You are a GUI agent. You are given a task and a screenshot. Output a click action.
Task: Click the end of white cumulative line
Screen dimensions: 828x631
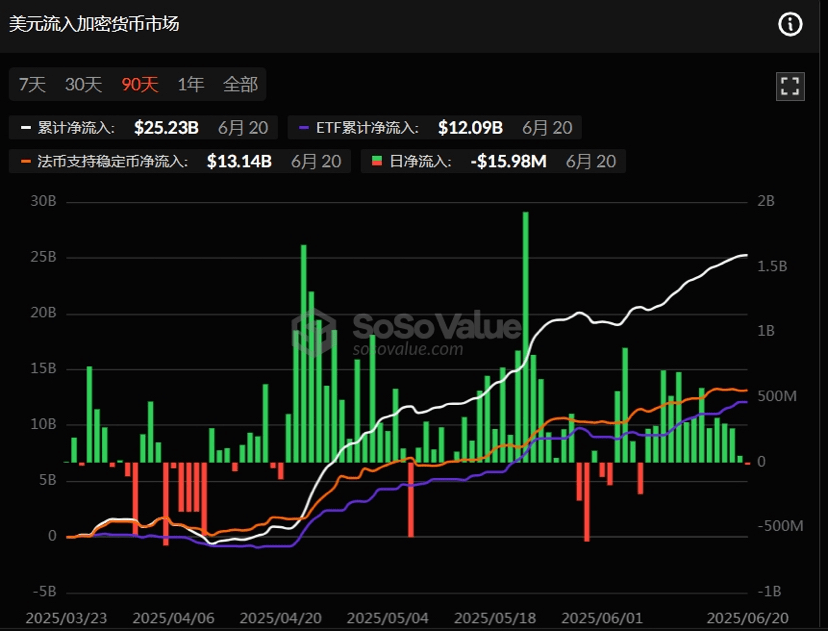pyautogui.click(x=746, y=255)
